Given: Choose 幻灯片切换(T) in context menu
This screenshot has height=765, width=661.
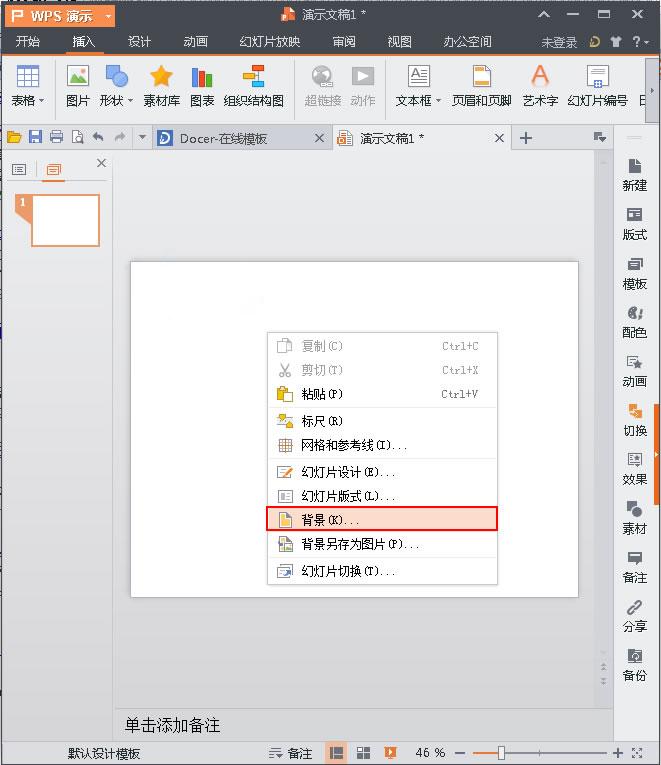Looking at the screenshot, I should [x=382, y=571].
